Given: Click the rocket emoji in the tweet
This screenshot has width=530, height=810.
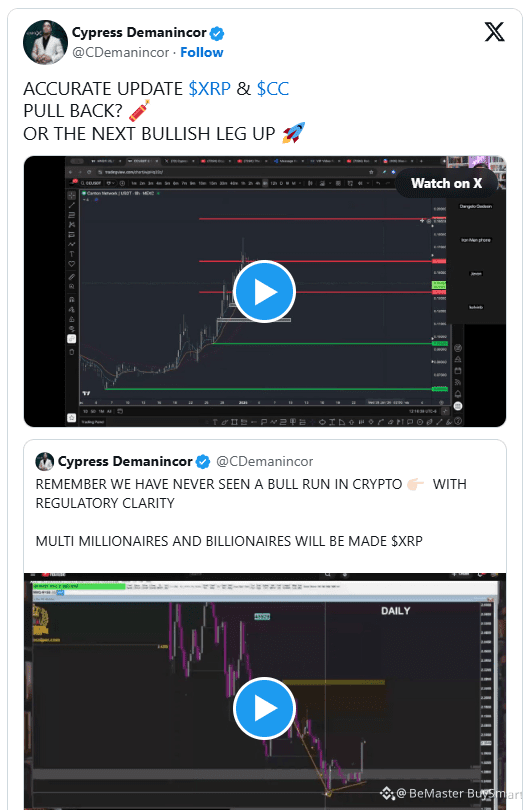Looking at the screenshot, I should (x=294, y=133).
